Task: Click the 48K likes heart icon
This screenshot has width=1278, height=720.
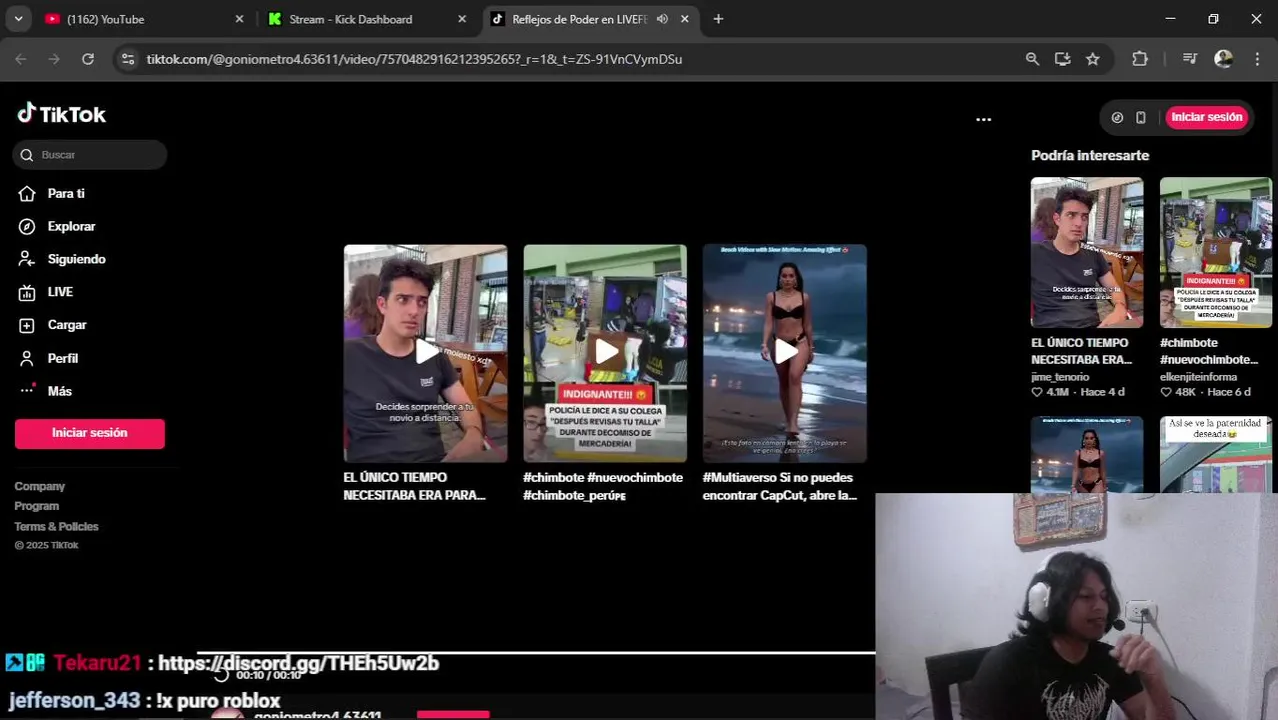Action: click(1166, 392)
